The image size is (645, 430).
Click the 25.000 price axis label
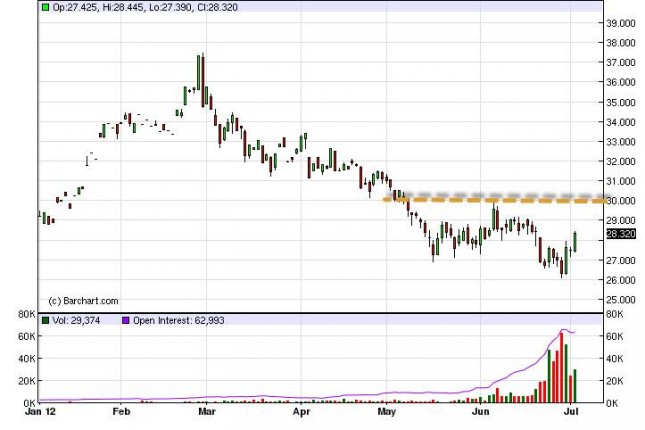tap(621, 300)
